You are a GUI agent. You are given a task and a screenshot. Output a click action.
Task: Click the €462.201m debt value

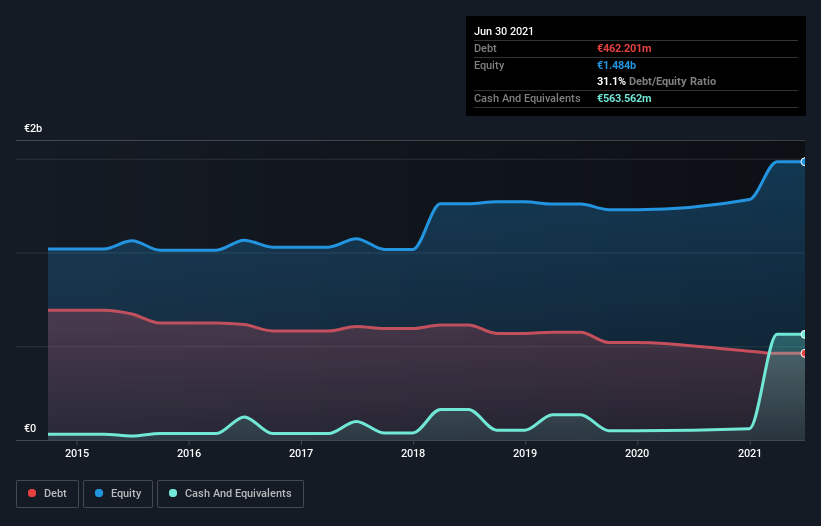pyautogui.click(x=624, y=48)
